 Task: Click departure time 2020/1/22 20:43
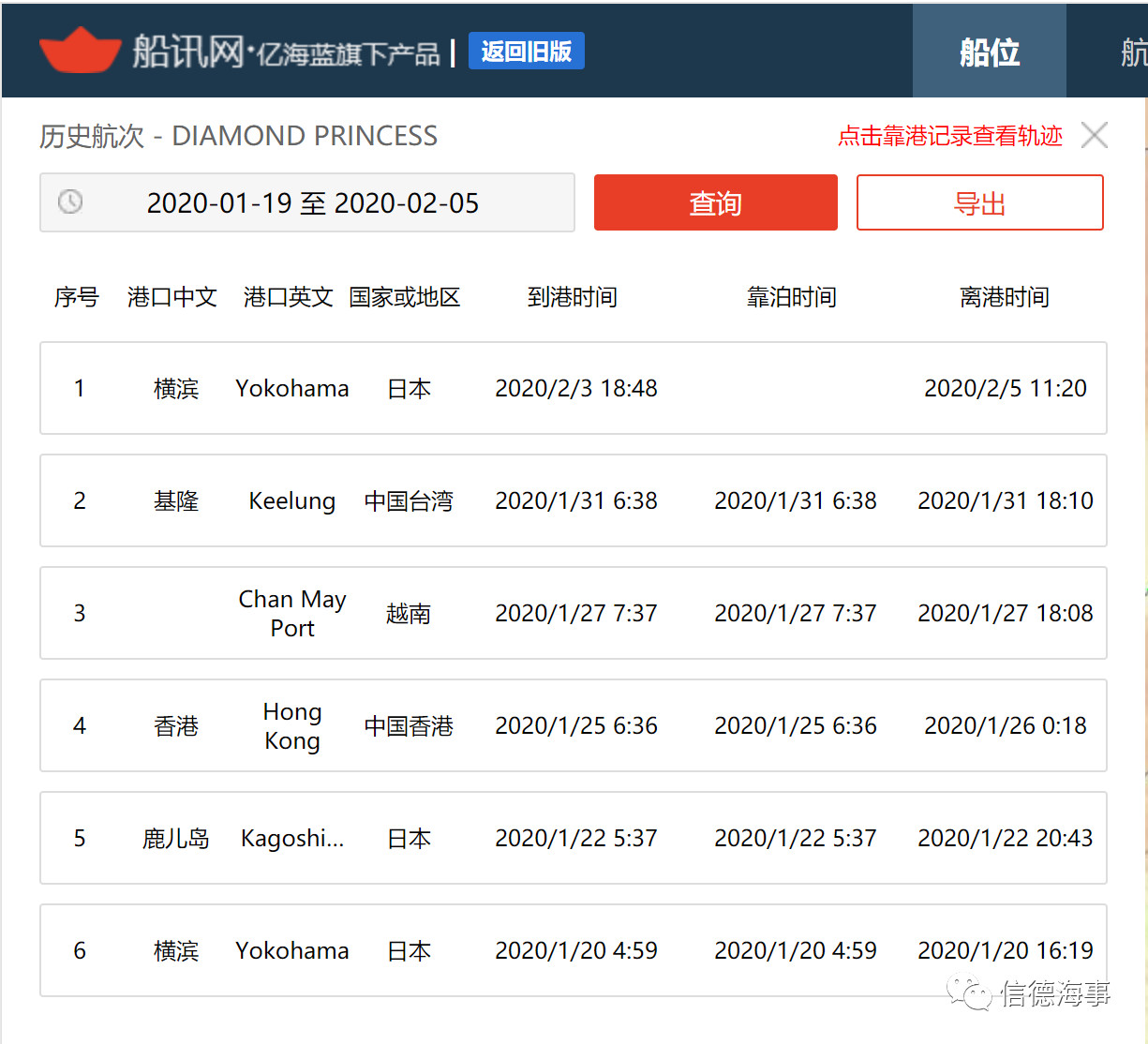1006,838
